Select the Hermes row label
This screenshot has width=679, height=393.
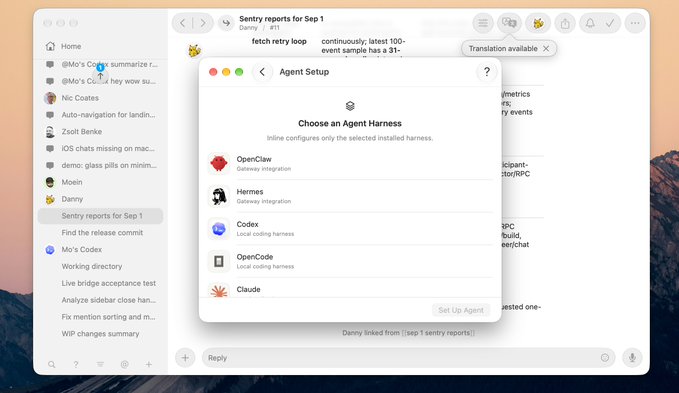[250, 192]
